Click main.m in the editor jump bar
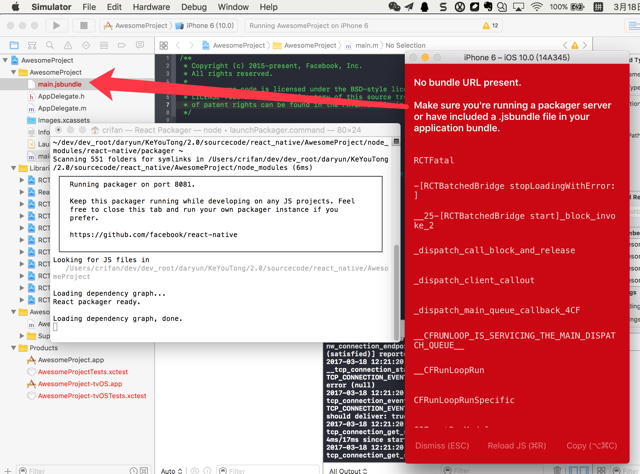Screen dimensions: 640x474 click(x=367, y=45)
